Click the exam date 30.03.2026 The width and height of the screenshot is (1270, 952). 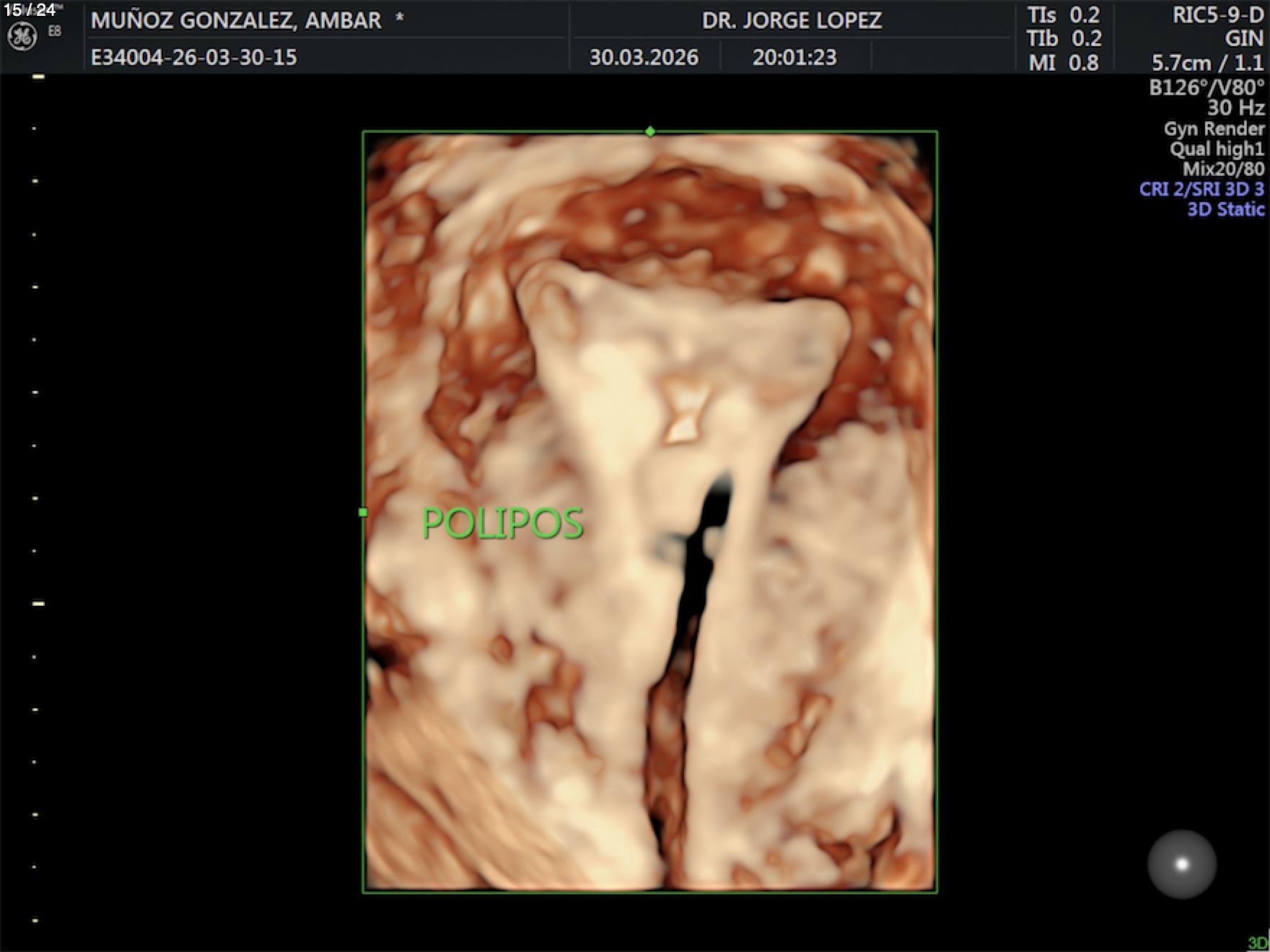pyautogui.click(x=644, y=57)
